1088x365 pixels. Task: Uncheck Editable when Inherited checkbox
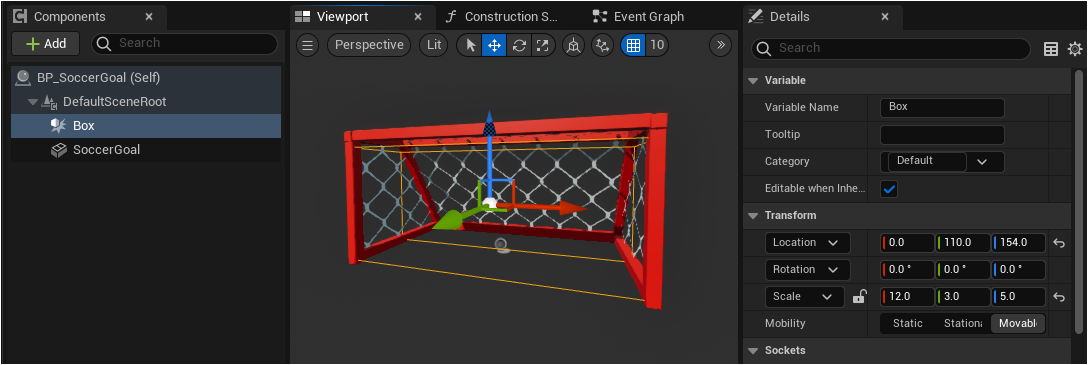(x=889, y=189)
